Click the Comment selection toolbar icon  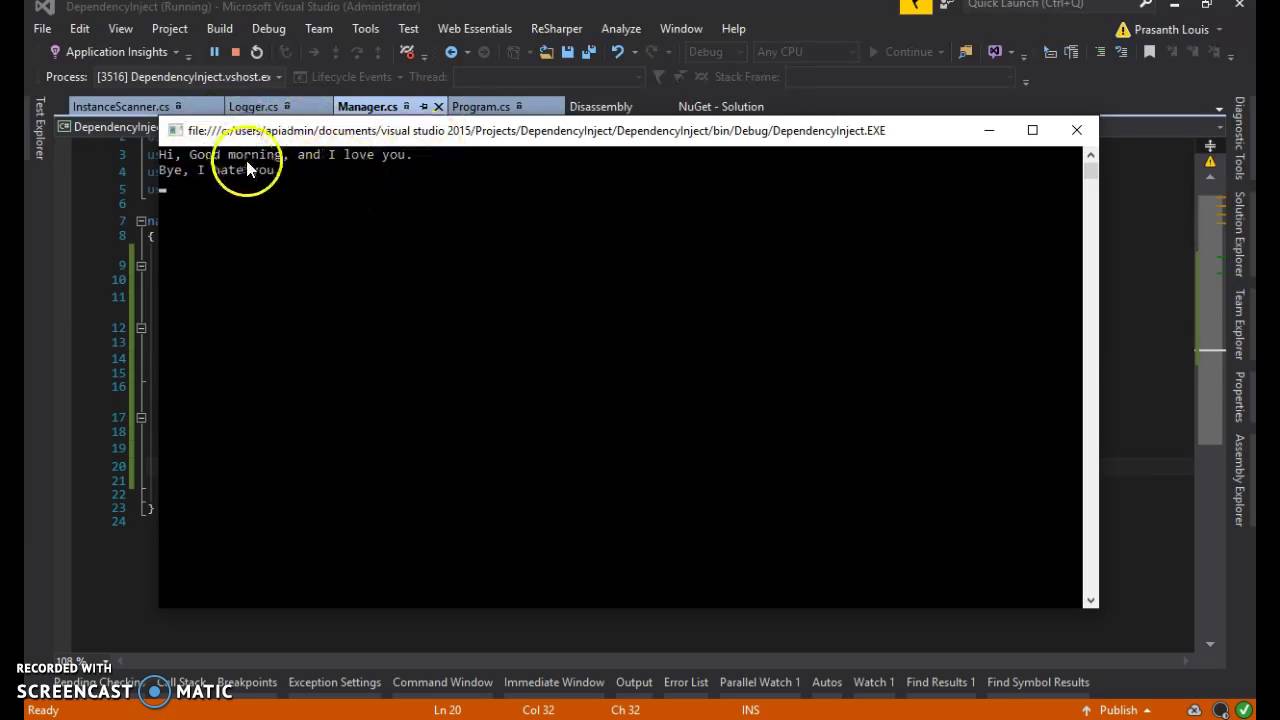click(x=1099, y=52)
